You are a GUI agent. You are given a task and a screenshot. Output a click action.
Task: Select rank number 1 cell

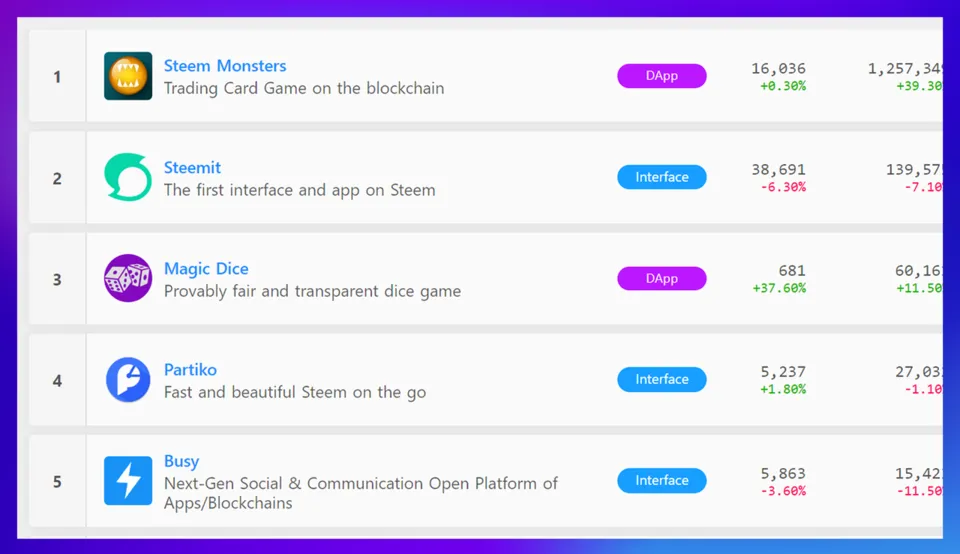[57, 77]
